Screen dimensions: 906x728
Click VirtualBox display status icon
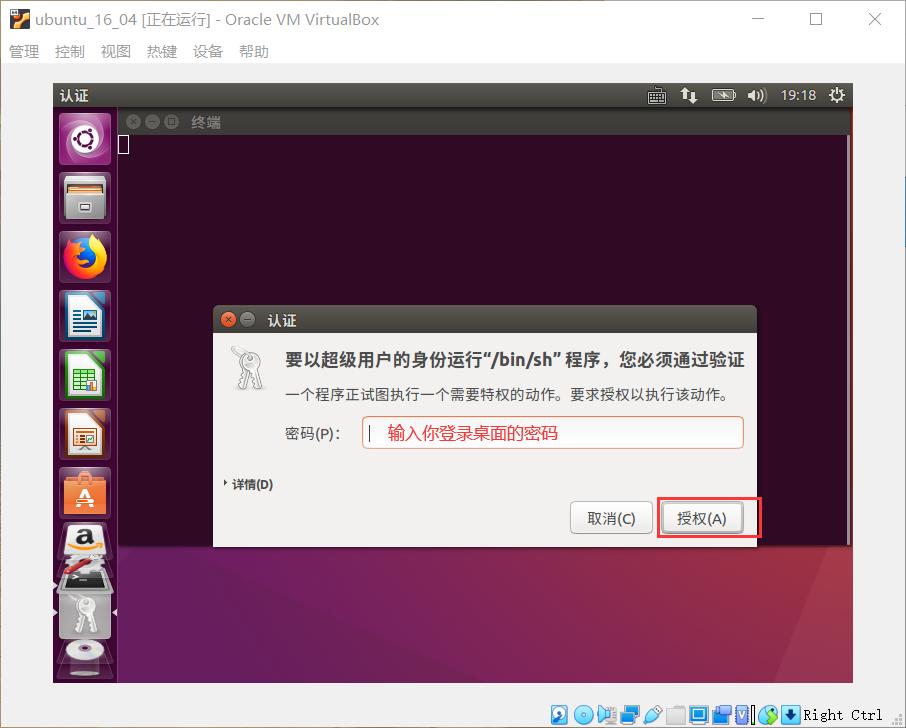[699, 715]
